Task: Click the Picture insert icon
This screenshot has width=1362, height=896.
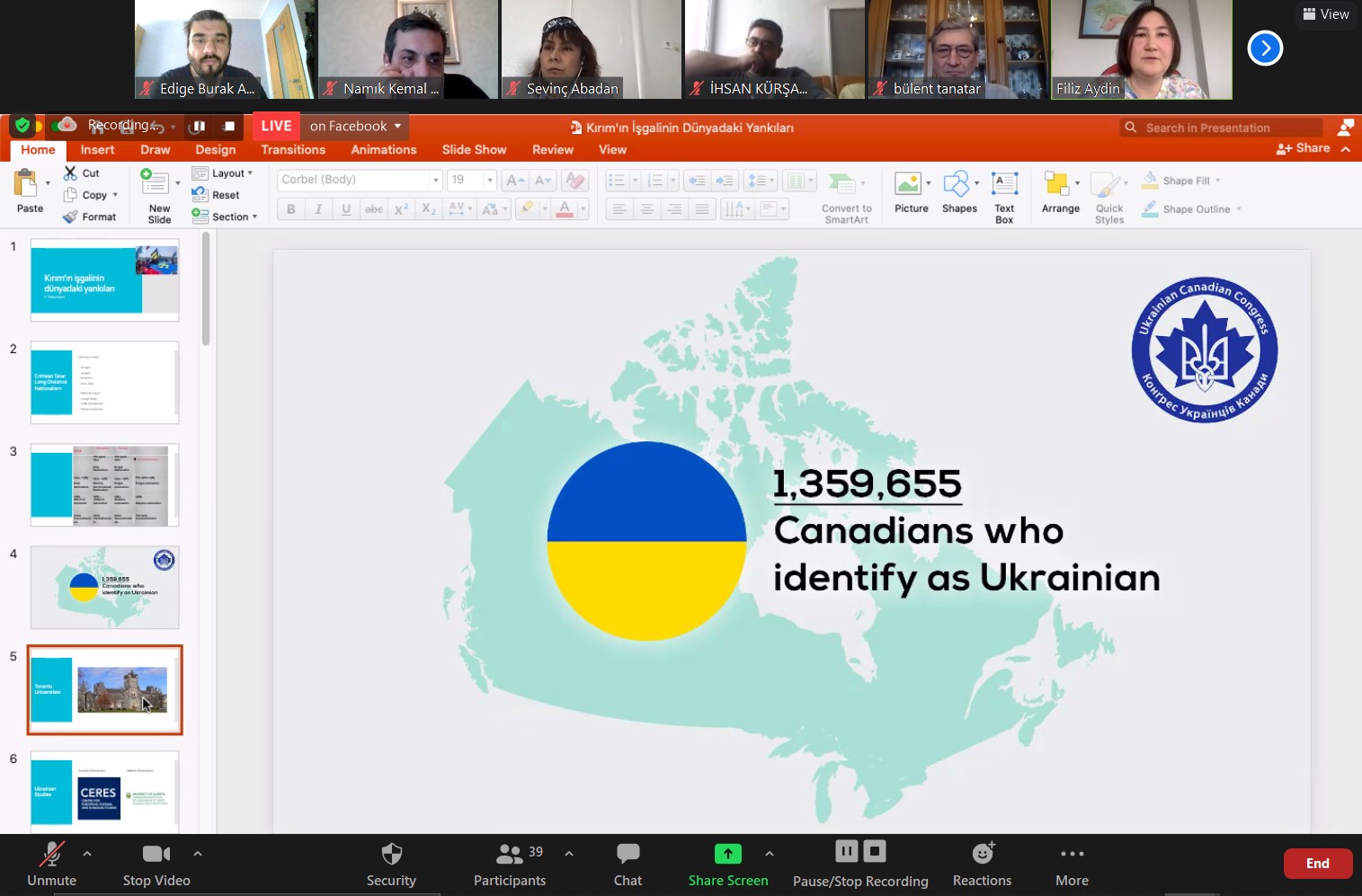Action: click(909, 185)
